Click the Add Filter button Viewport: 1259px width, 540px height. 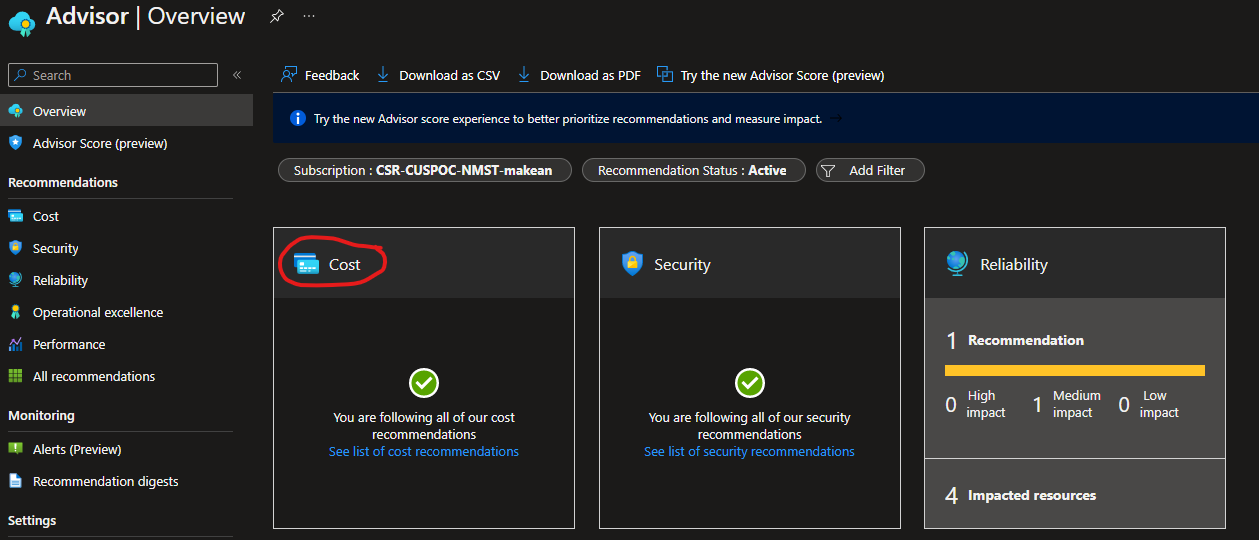pyautogui.click(x=870, y=170)
